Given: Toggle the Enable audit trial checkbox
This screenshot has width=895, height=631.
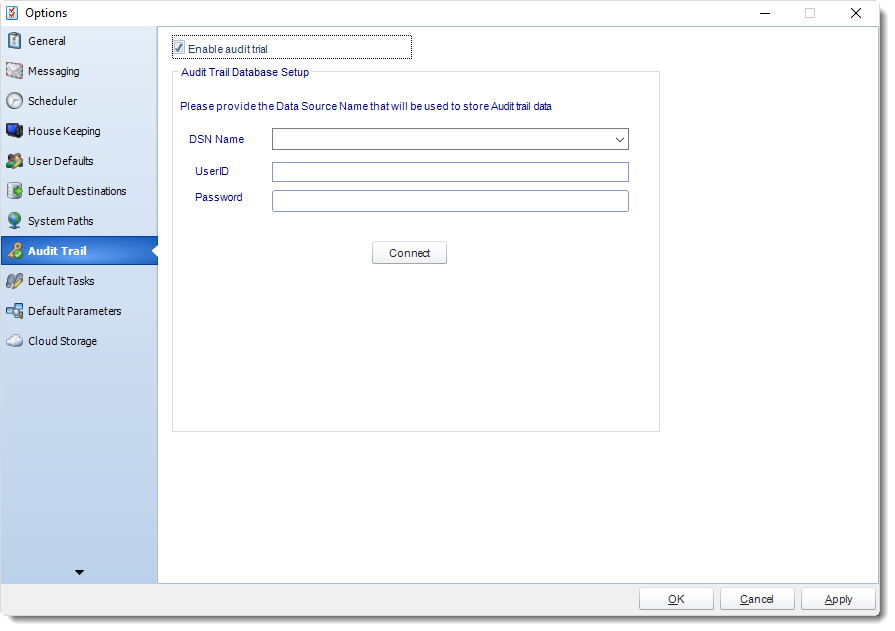Looking at the screenshot, I should pyautogui.click(x=179, y=48).
